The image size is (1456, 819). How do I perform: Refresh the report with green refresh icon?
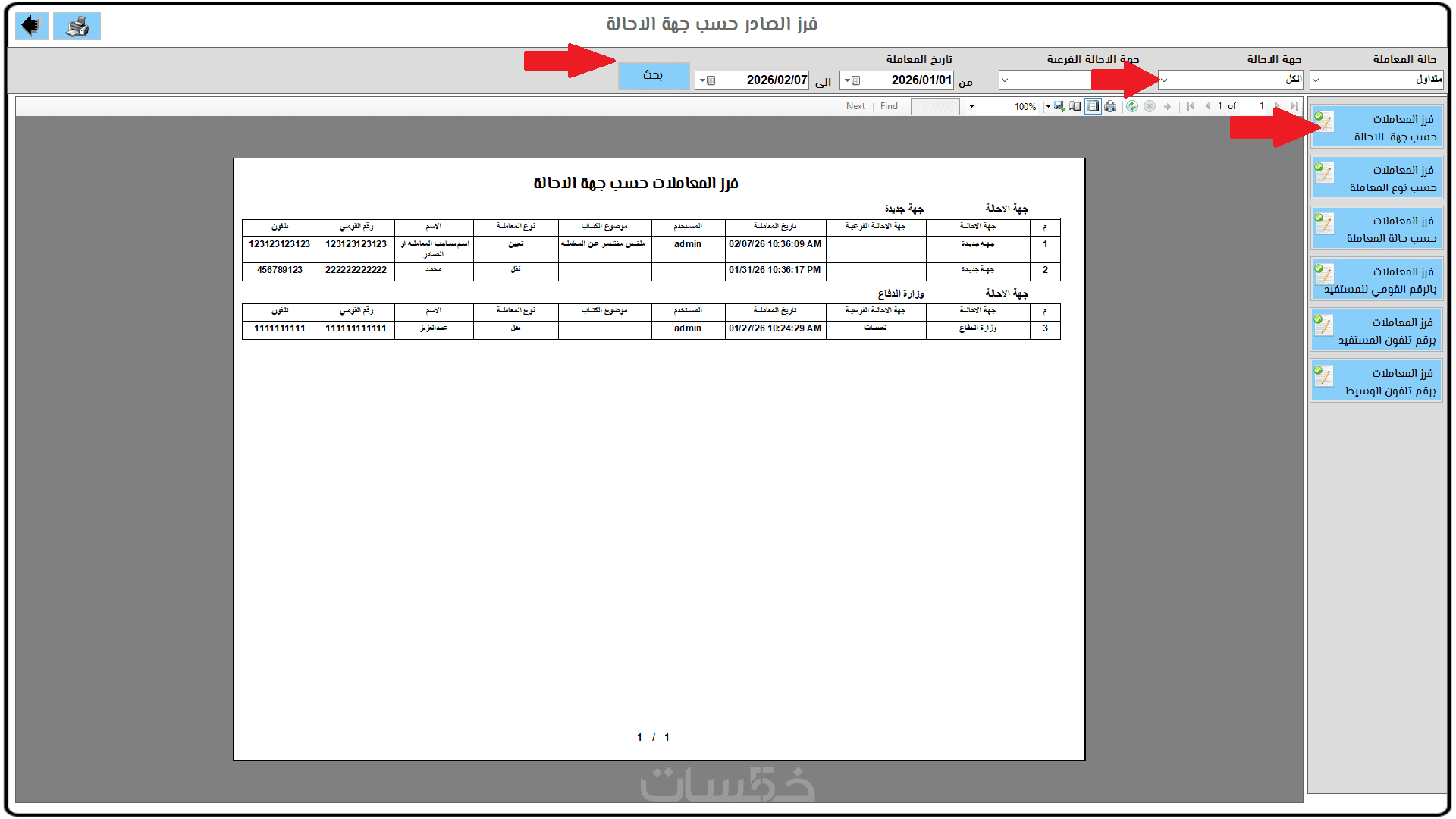[1132, 107]
